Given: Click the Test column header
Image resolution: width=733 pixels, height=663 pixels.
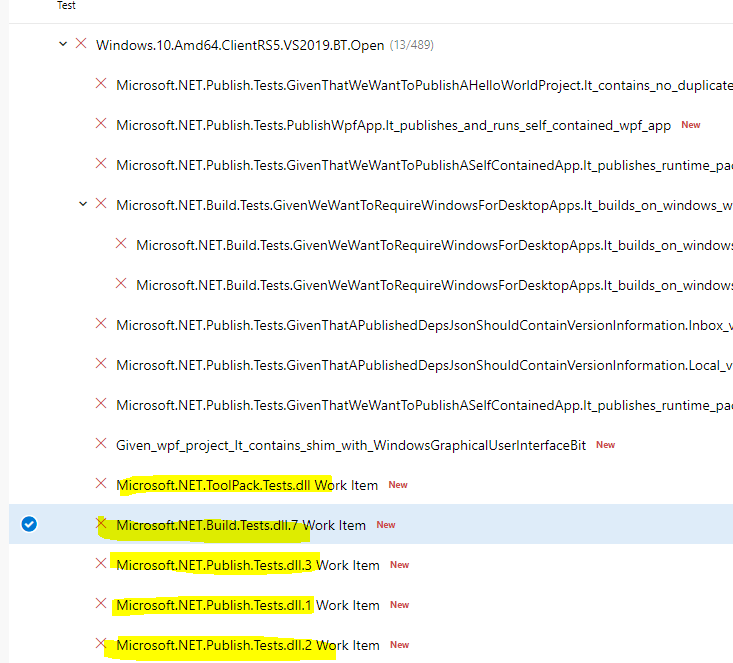Looking at the screenshot, I should [x=66, y=5].
